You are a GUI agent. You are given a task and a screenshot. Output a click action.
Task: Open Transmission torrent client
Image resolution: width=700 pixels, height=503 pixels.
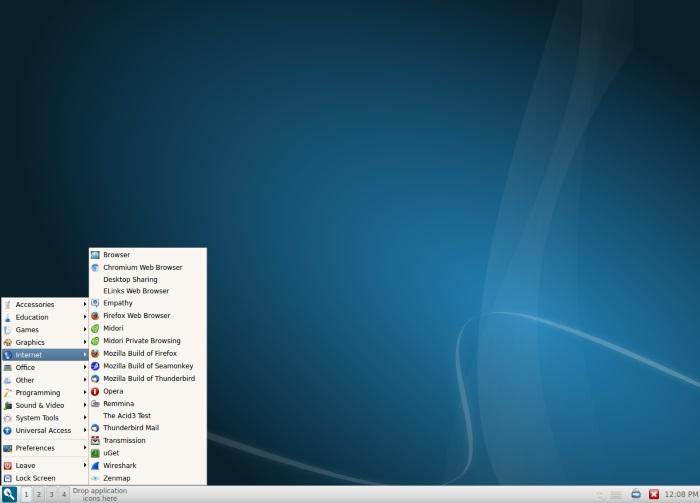point(124,440)
